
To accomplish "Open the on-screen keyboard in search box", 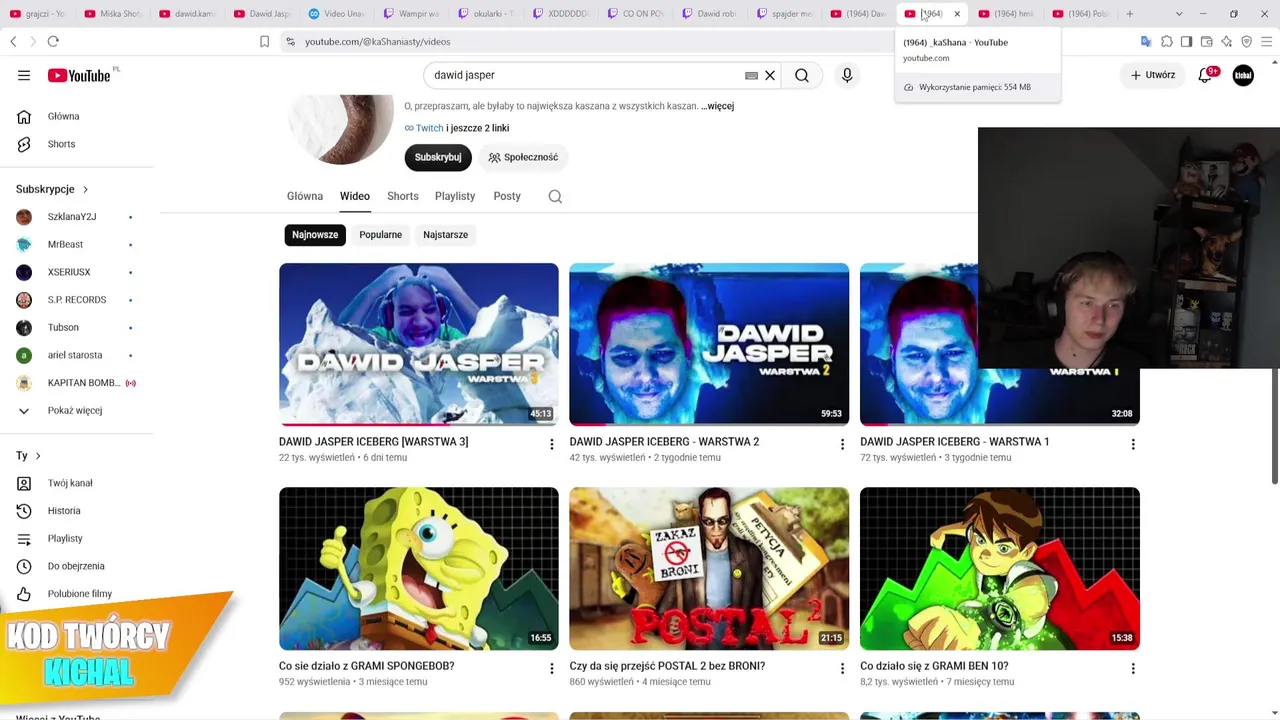I will coord(751,75).
